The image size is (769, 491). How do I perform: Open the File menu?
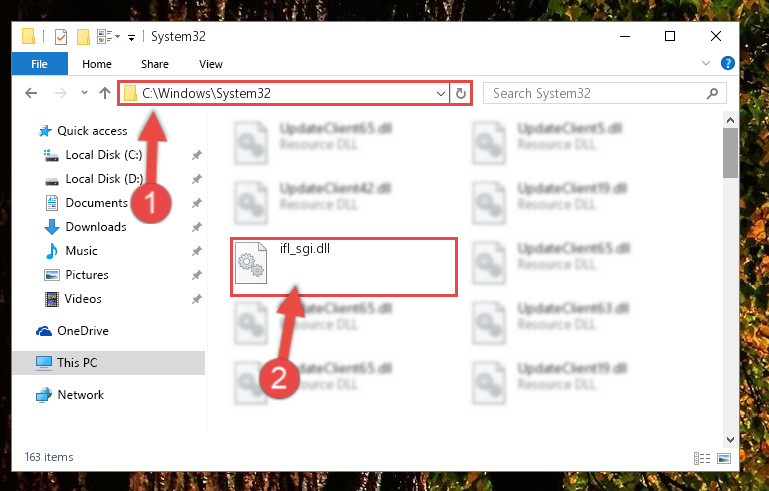[40, 64]
